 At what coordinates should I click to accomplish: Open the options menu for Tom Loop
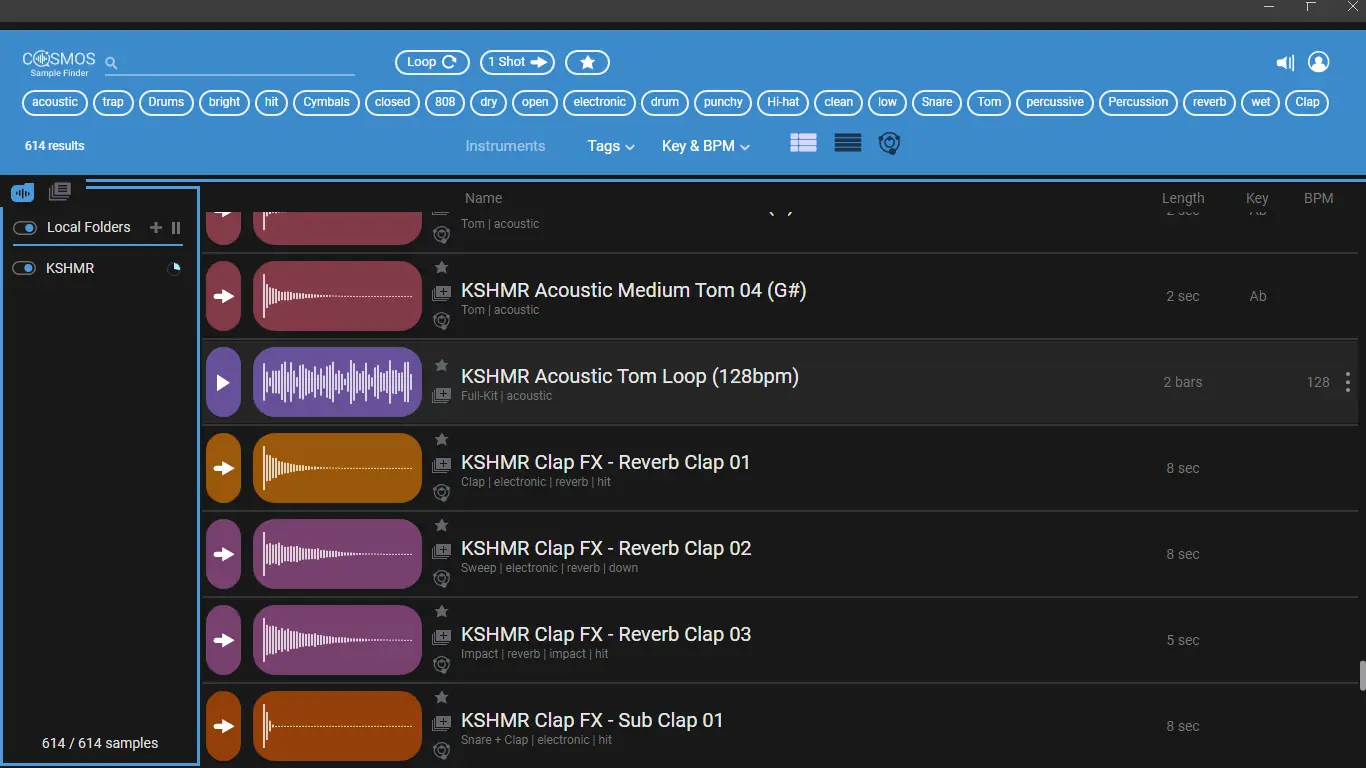1348,382
